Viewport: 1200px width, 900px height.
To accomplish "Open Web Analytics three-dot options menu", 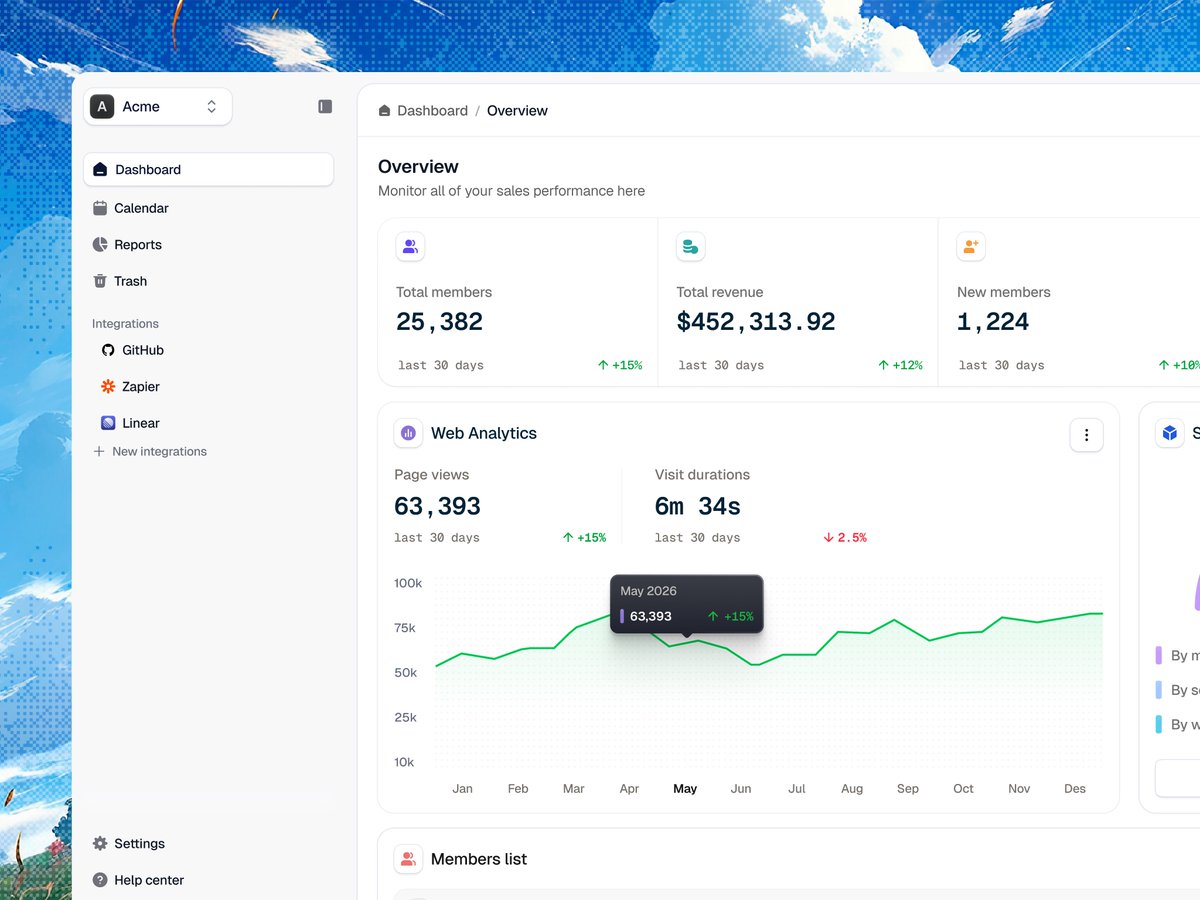I will pyautogui.click(x=1087, y=435).
